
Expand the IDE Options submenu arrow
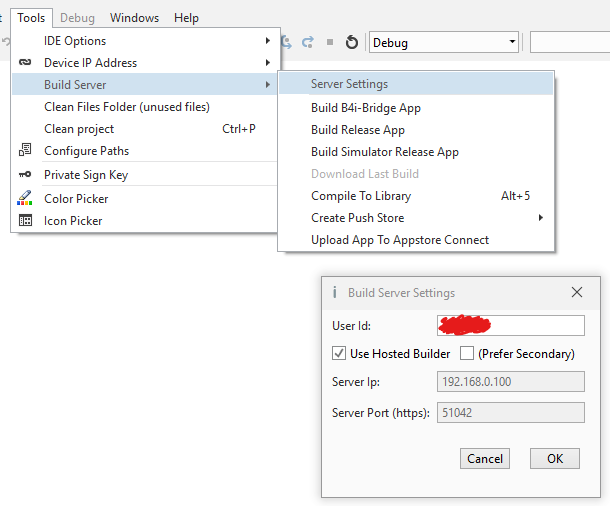tap(267, 41)
